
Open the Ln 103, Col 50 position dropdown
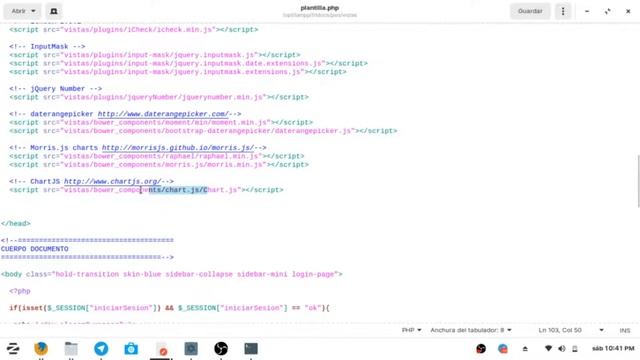tap(571, 330)
